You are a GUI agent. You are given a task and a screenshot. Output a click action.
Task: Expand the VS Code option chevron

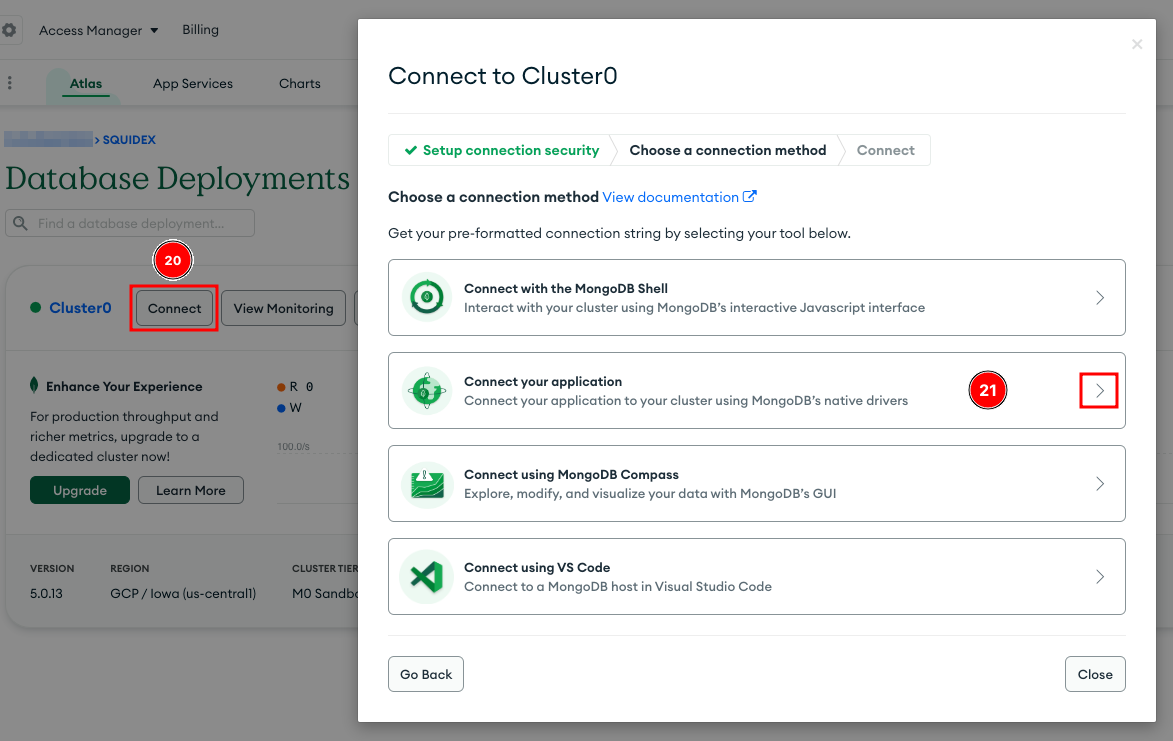(1100, 576)
